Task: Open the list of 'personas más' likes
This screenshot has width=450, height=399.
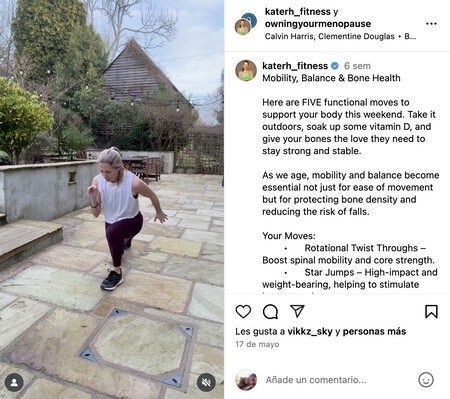Action: pos(374,331)
